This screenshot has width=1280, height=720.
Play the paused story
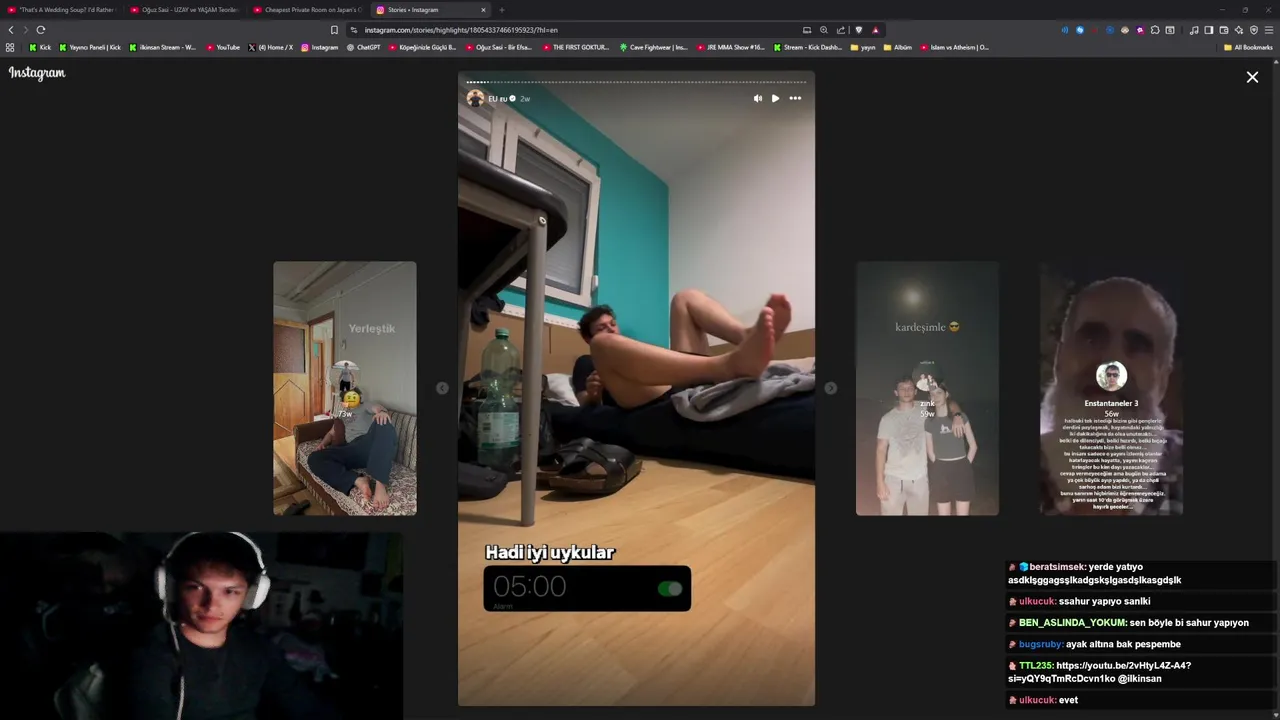(x=775, y=98)
